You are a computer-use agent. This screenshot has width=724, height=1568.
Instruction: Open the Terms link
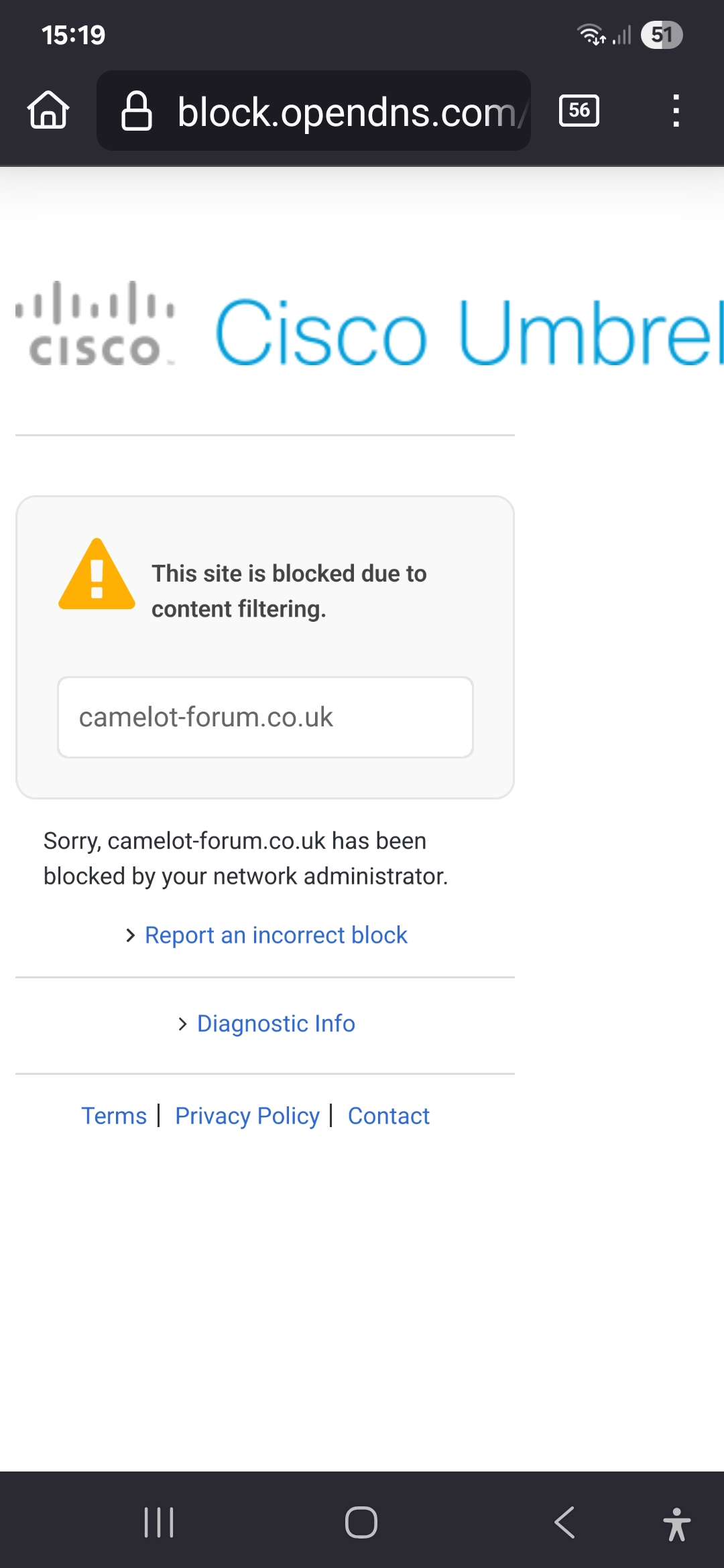[x=114, y=1116]
